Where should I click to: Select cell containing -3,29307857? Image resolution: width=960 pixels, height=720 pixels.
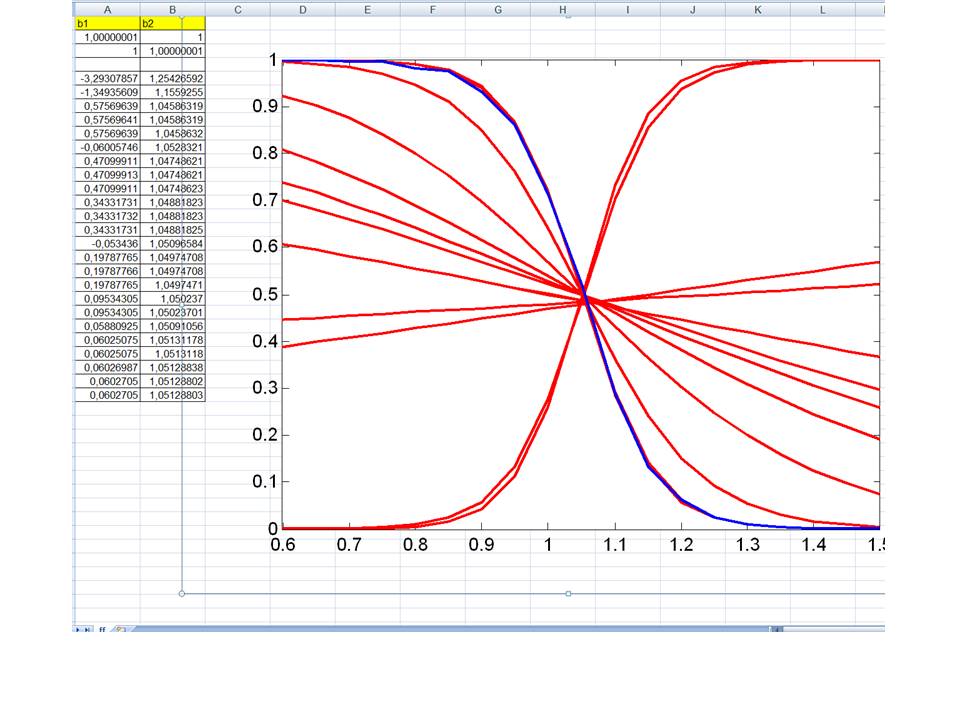tap(107, 77)
